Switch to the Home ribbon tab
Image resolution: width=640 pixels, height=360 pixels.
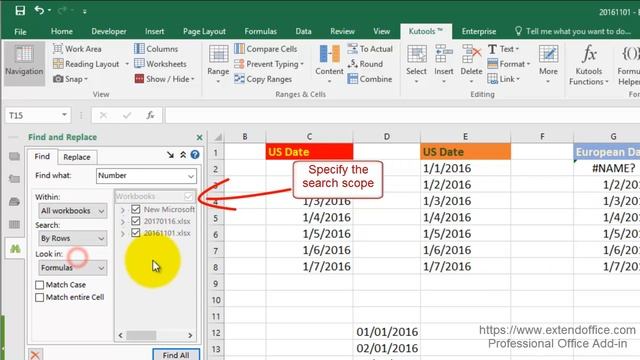coord(62,31)
